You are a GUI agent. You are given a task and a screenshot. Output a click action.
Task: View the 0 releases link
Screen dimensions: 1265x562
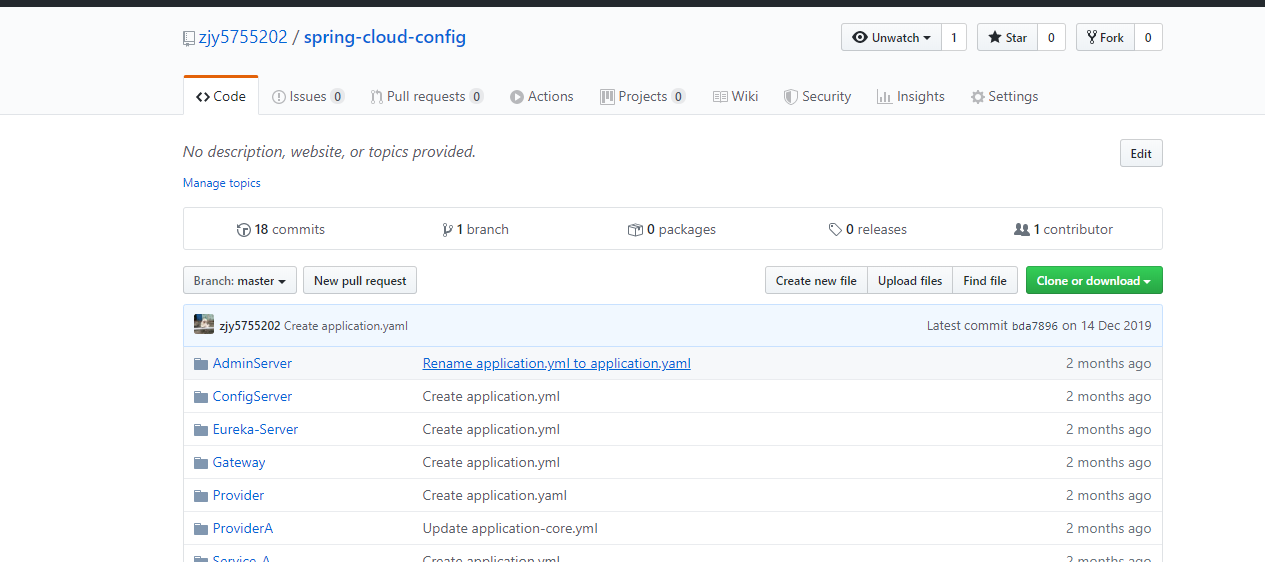point(868,230)
